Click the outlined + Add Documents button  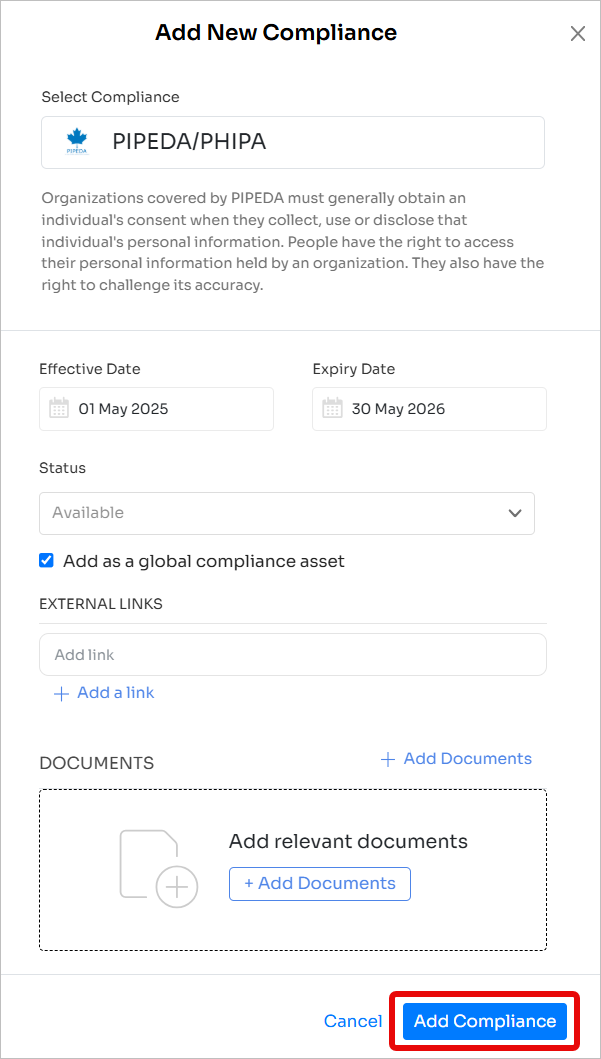[320, 883]
